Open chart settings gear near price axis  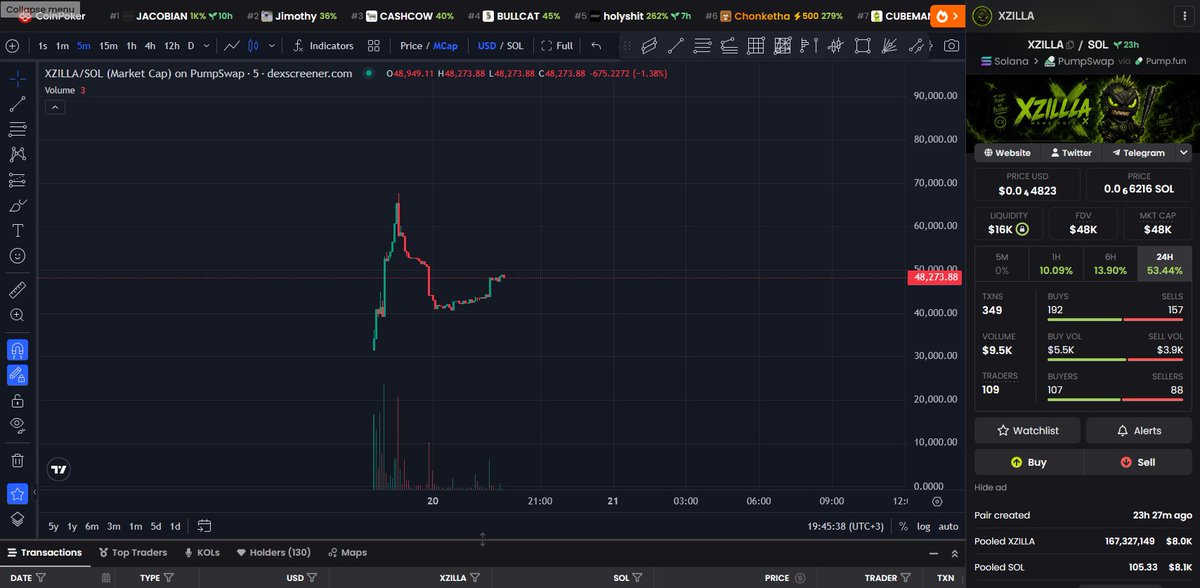[937, 501]
